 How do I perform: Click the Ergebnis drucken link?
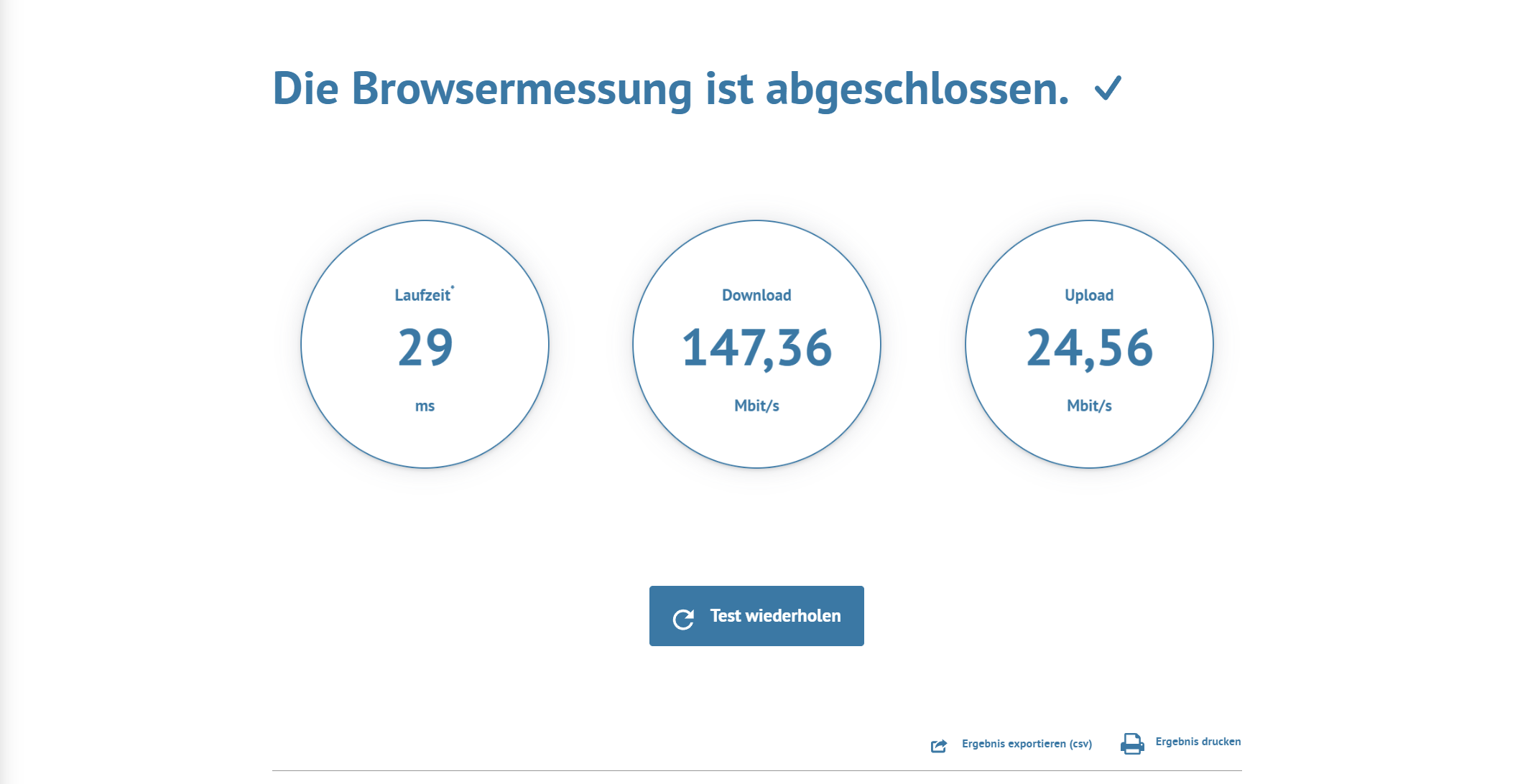tap(1198, 742)
